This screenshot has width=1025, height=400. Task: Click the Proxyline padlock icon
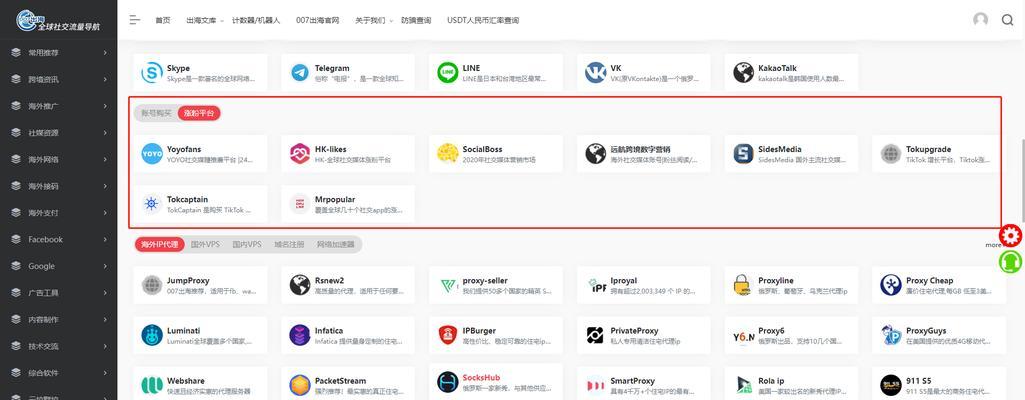741,285
